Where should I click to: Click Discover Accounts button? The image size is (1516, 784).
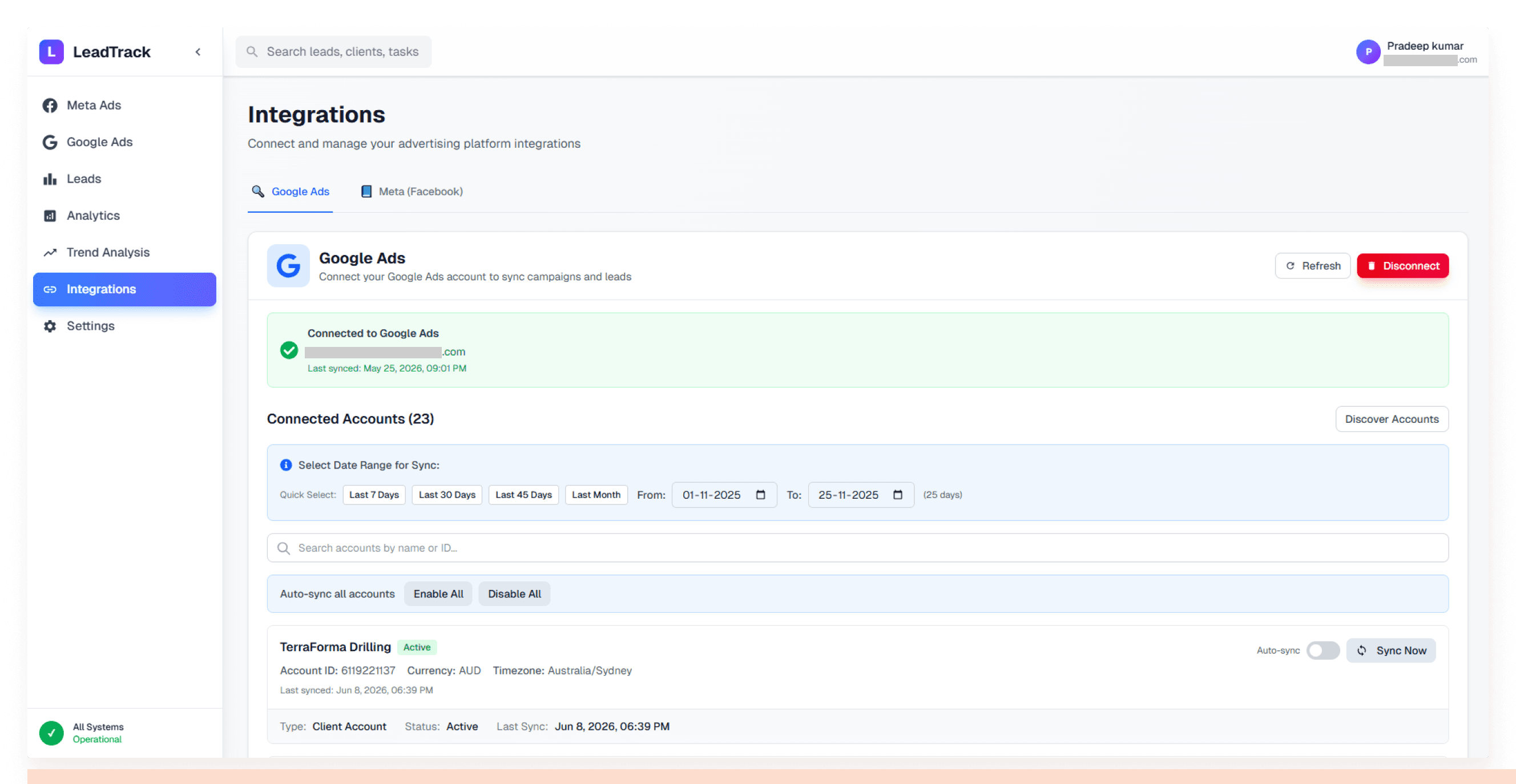pos(1391,419)
